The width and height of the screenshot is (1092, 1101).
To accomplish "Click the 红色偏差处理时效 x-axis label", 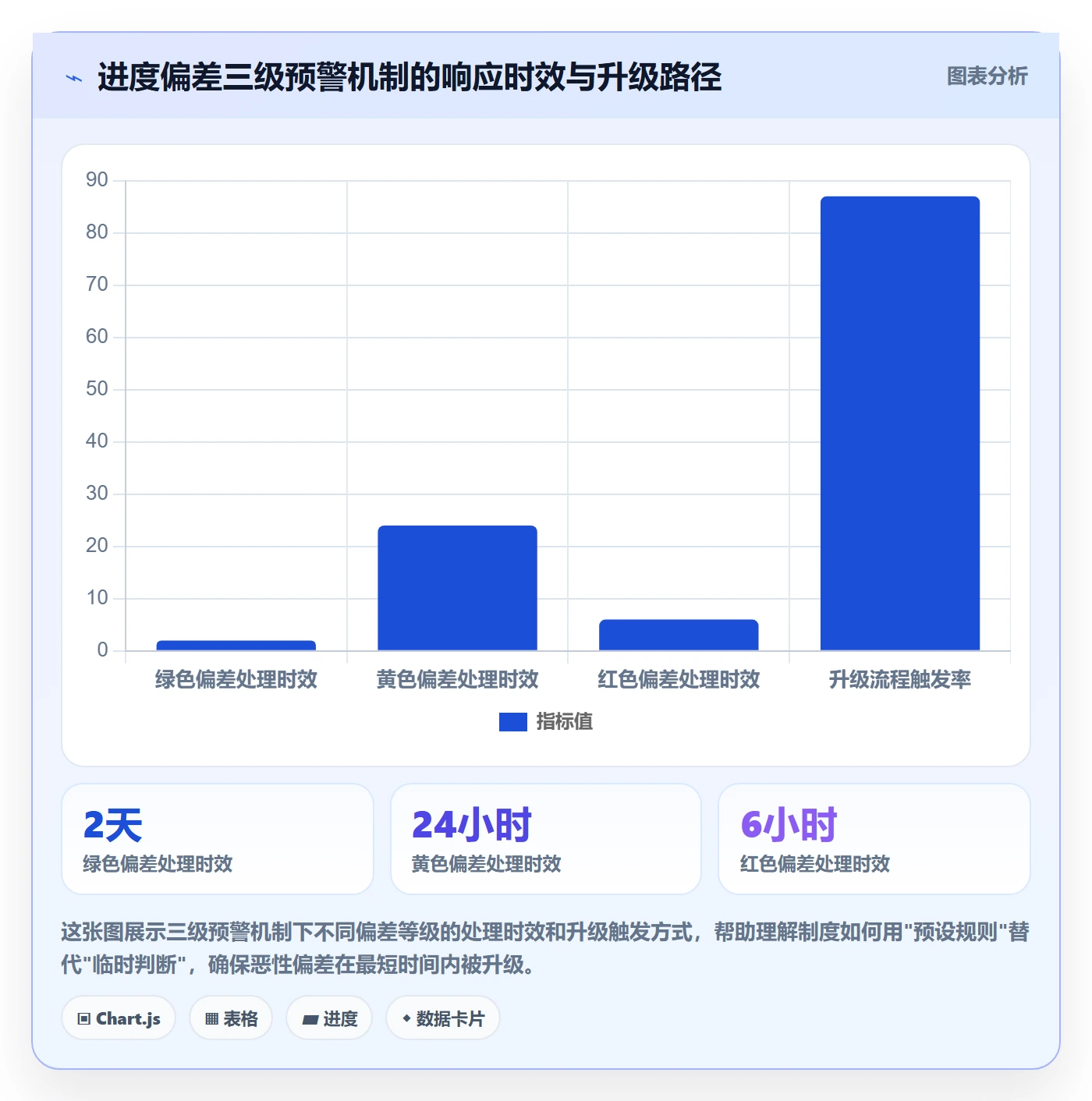I will [679, 679].
